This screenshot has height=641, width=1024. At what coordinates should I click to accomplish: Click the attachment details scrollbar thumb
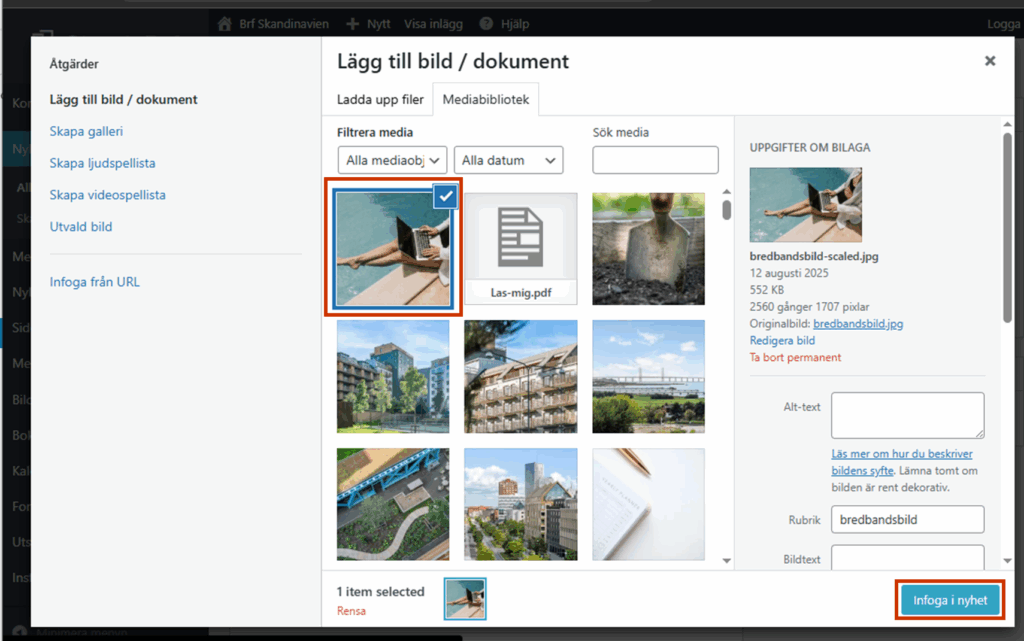(x=1008, y=227)
